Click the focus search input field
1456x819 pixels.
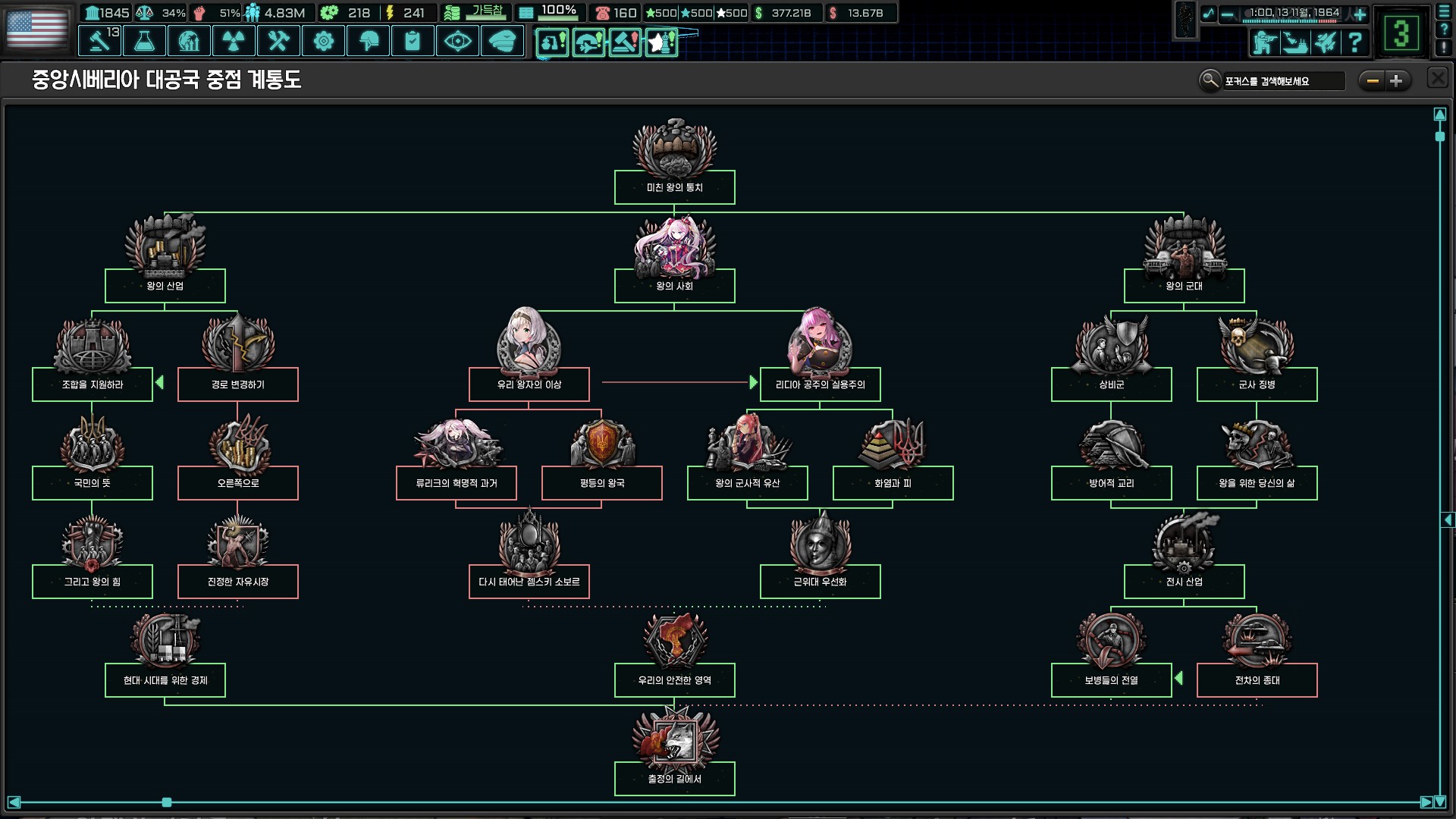(x=1283, y=81)
